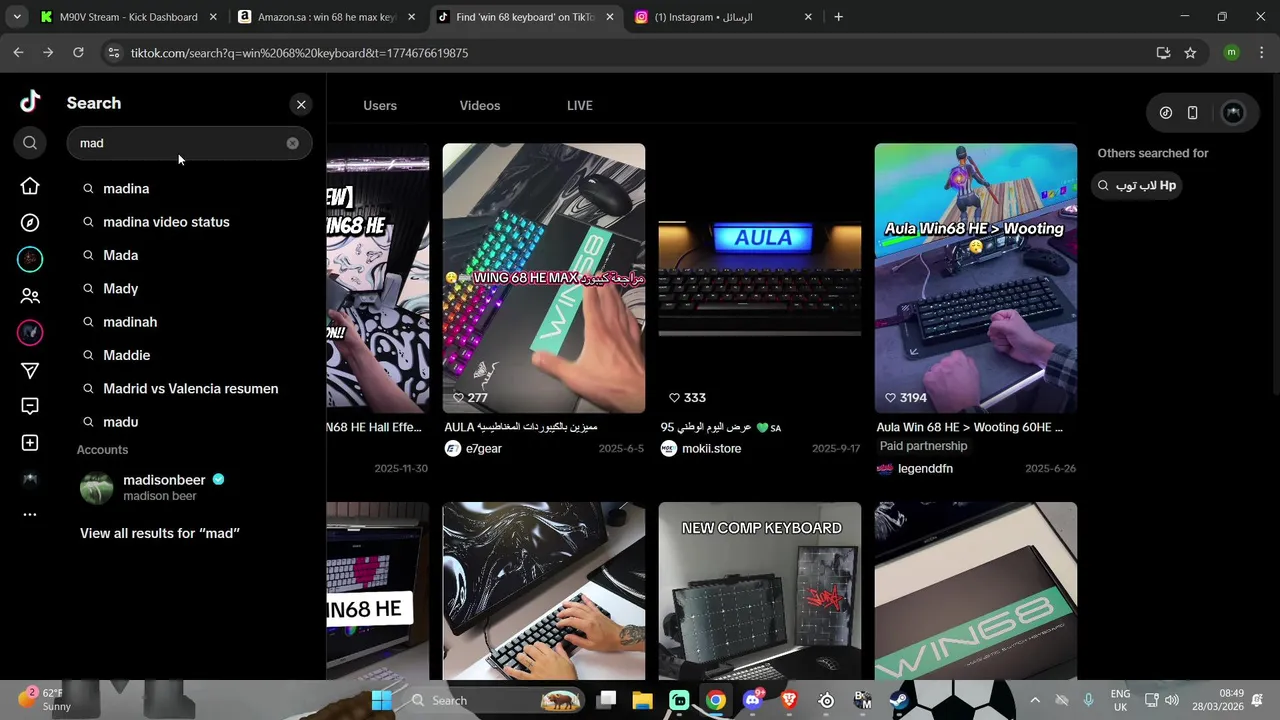Close the Search panel

click(x=301, y=104)
